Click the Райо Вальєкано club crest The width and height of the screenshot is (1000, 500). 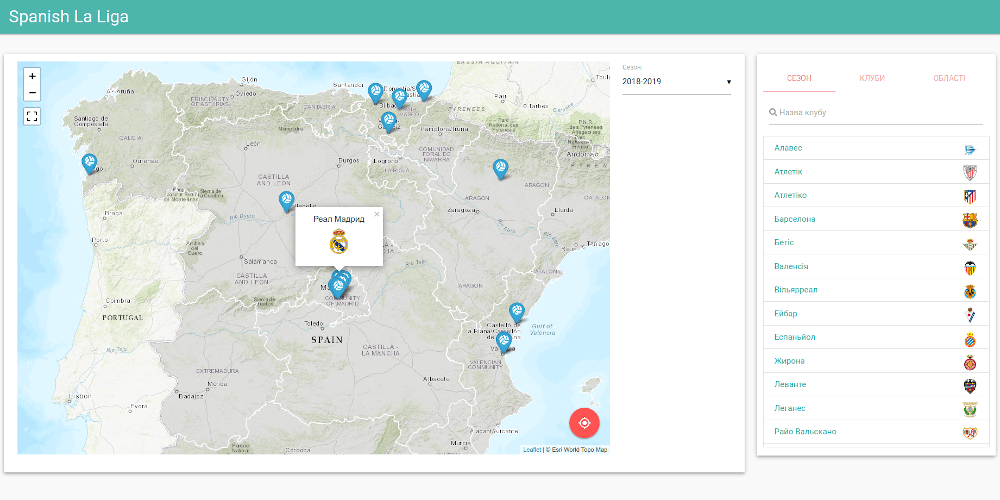(x=970, y=433)
